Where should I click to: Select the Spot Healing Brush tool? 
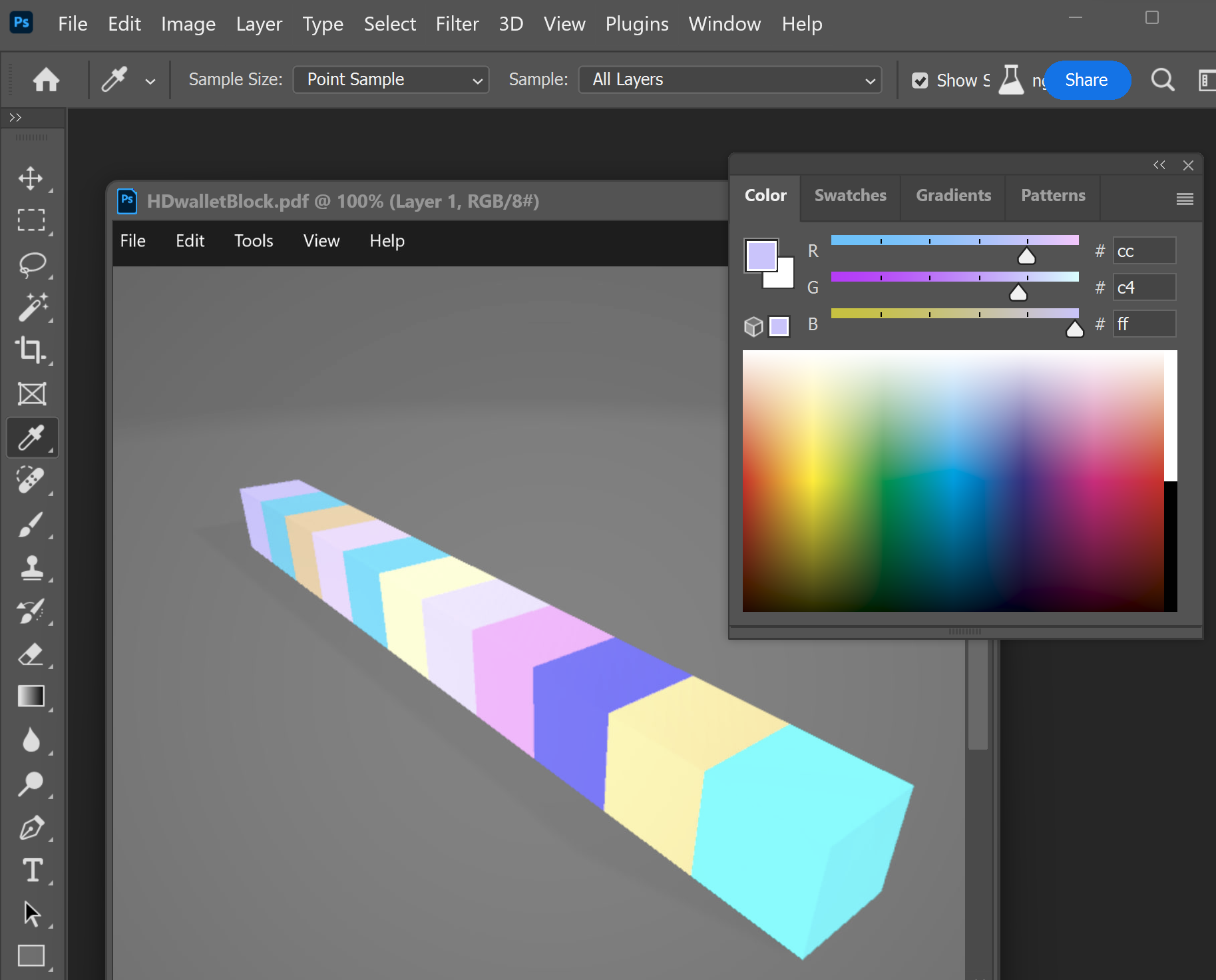(x=31, y=480)
